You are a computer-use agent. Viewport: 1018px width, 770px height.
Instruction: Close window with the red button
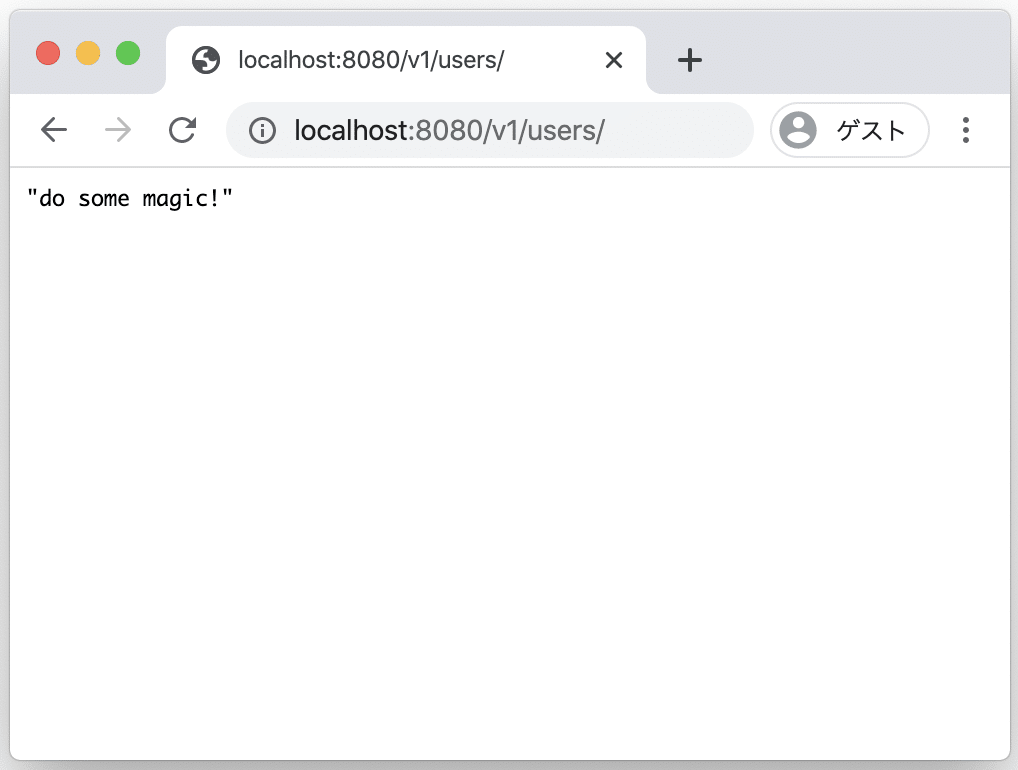tap(48, 53)
